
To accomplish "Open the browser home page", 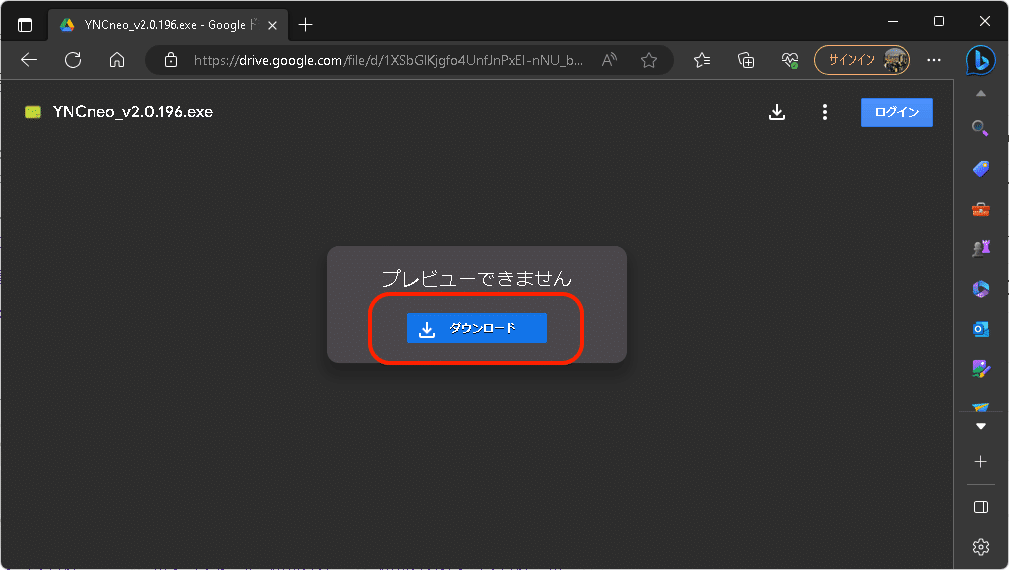I will pos(116,60).
